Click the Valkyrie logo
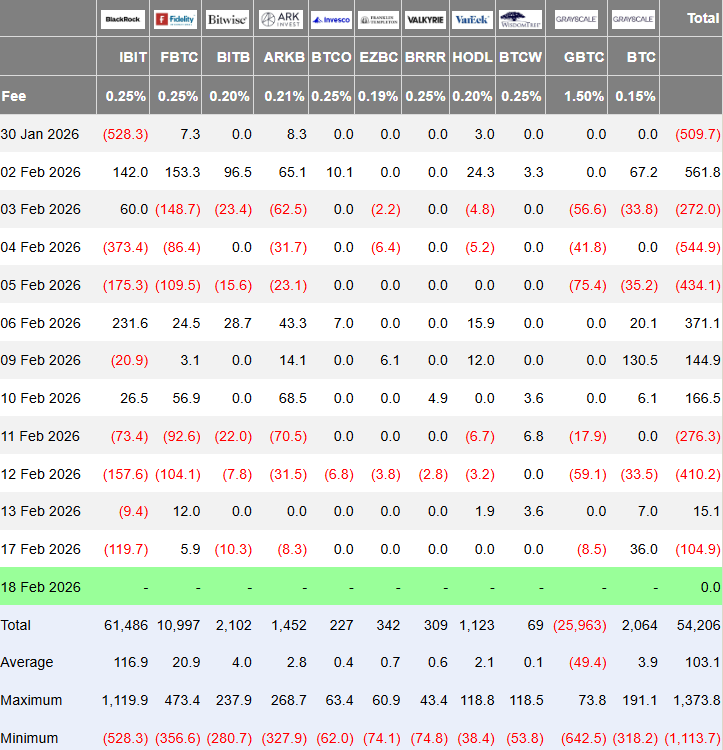The width and height of the screenshot is (723, 750). (425, 20)
